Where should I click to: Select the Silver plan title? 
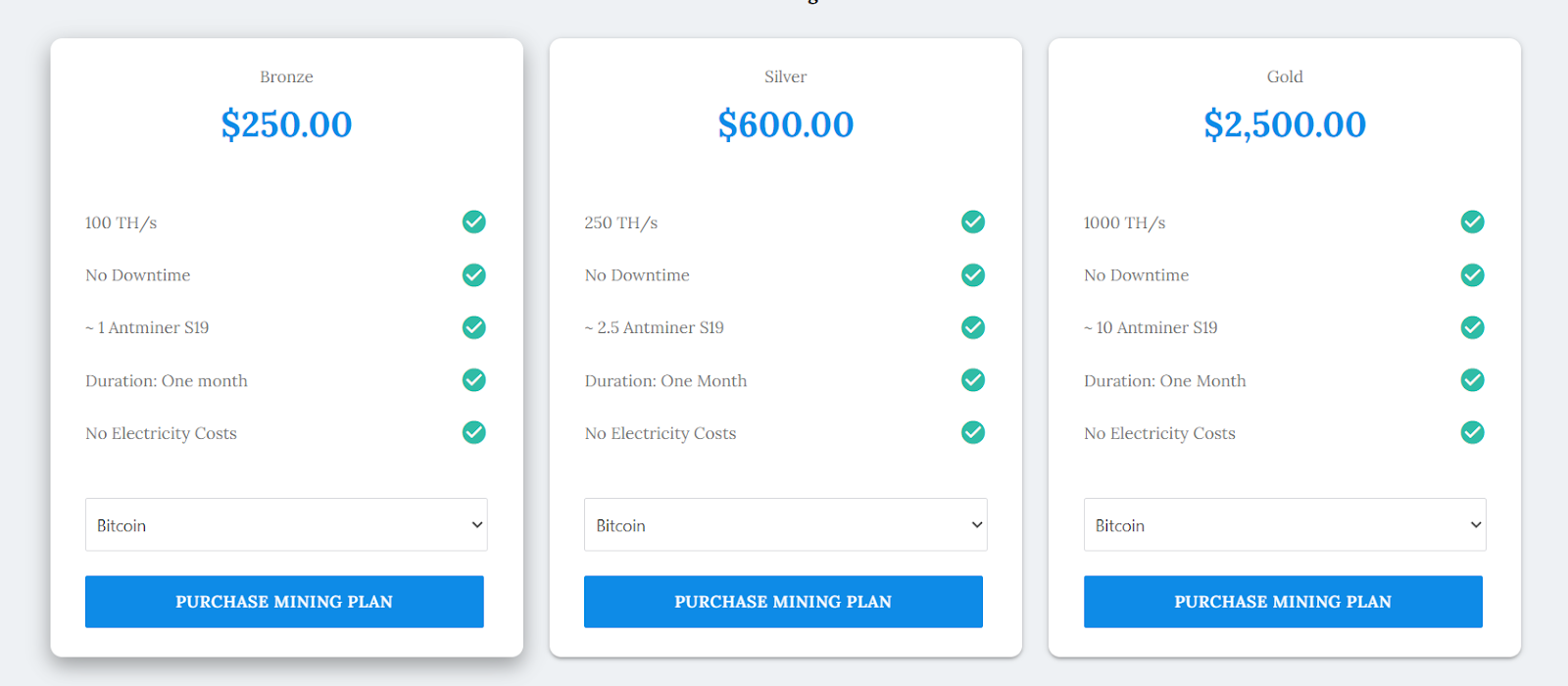pos(786,76)
